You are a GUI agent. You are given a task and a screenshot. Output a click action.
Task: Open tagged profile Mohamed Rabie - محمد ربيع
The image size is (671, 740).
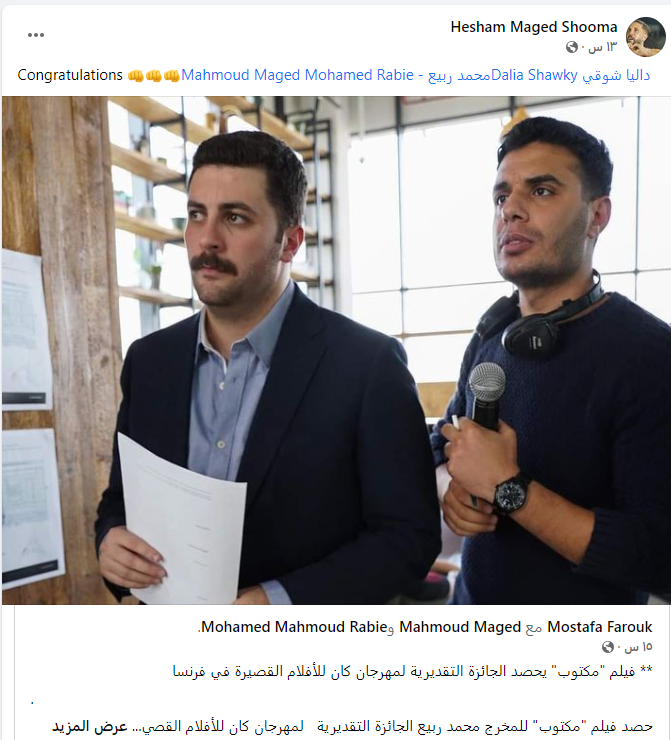[398, 75]
